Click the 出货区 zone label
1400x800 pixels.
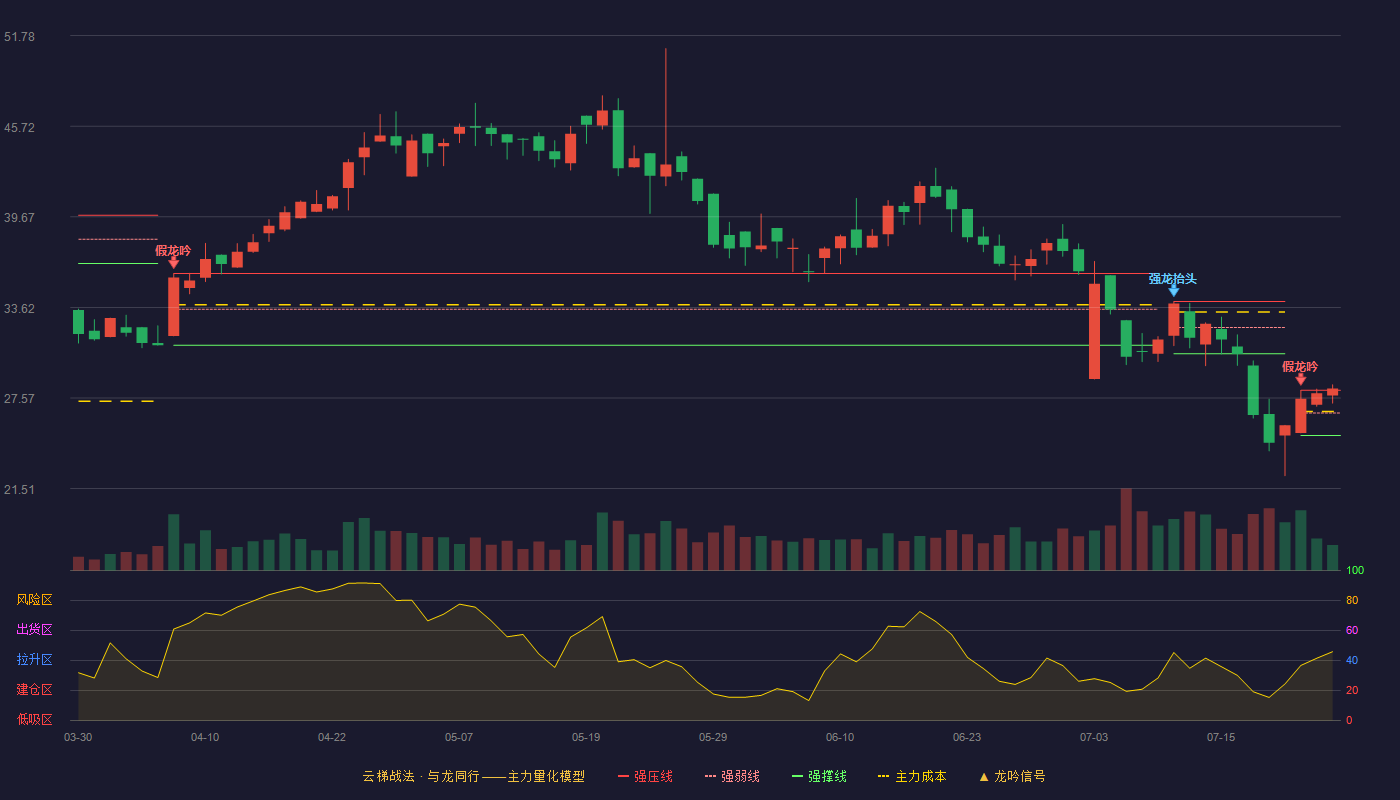[x=34, y=630]
